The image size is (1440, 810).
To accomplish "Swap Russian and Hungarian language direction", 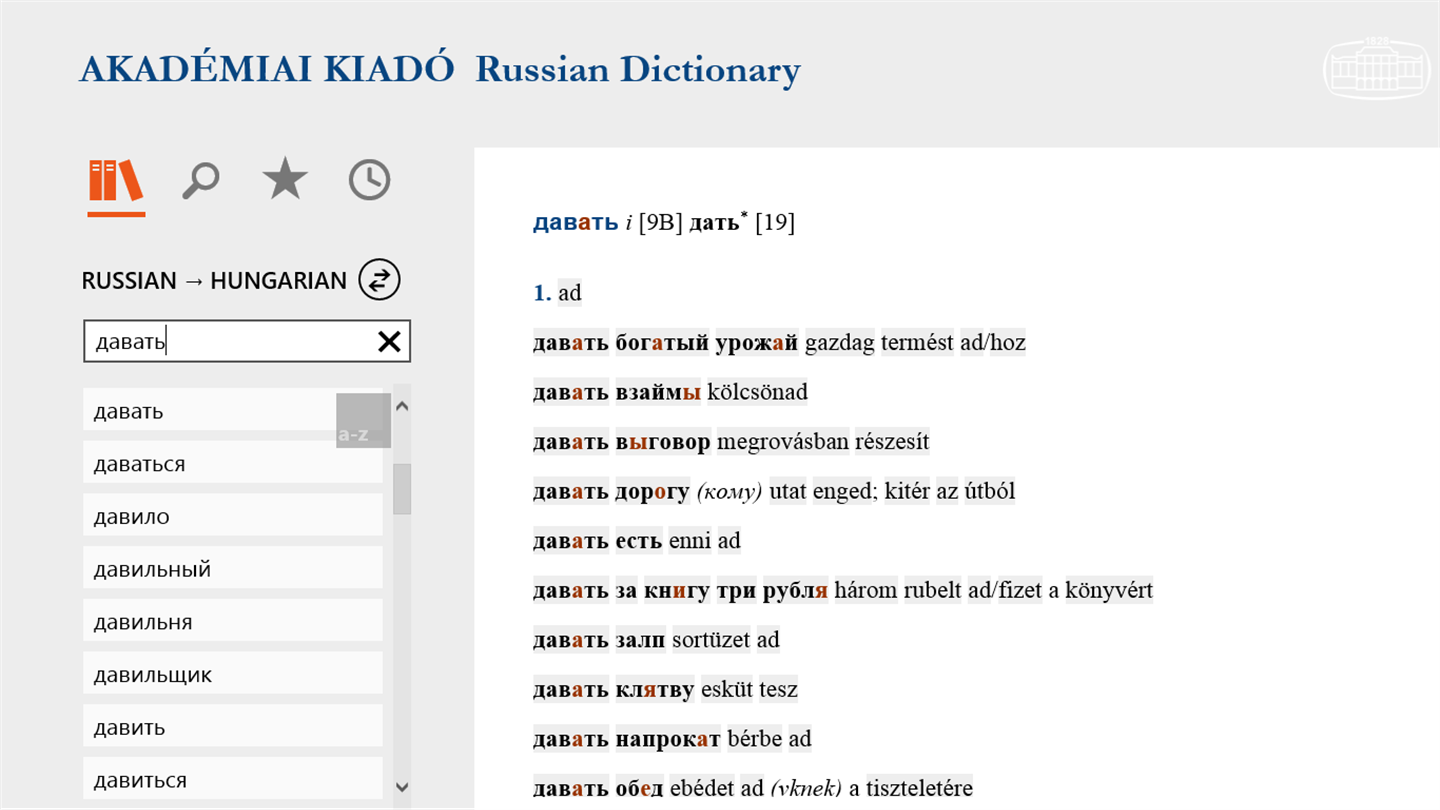I will coord(380,280).
